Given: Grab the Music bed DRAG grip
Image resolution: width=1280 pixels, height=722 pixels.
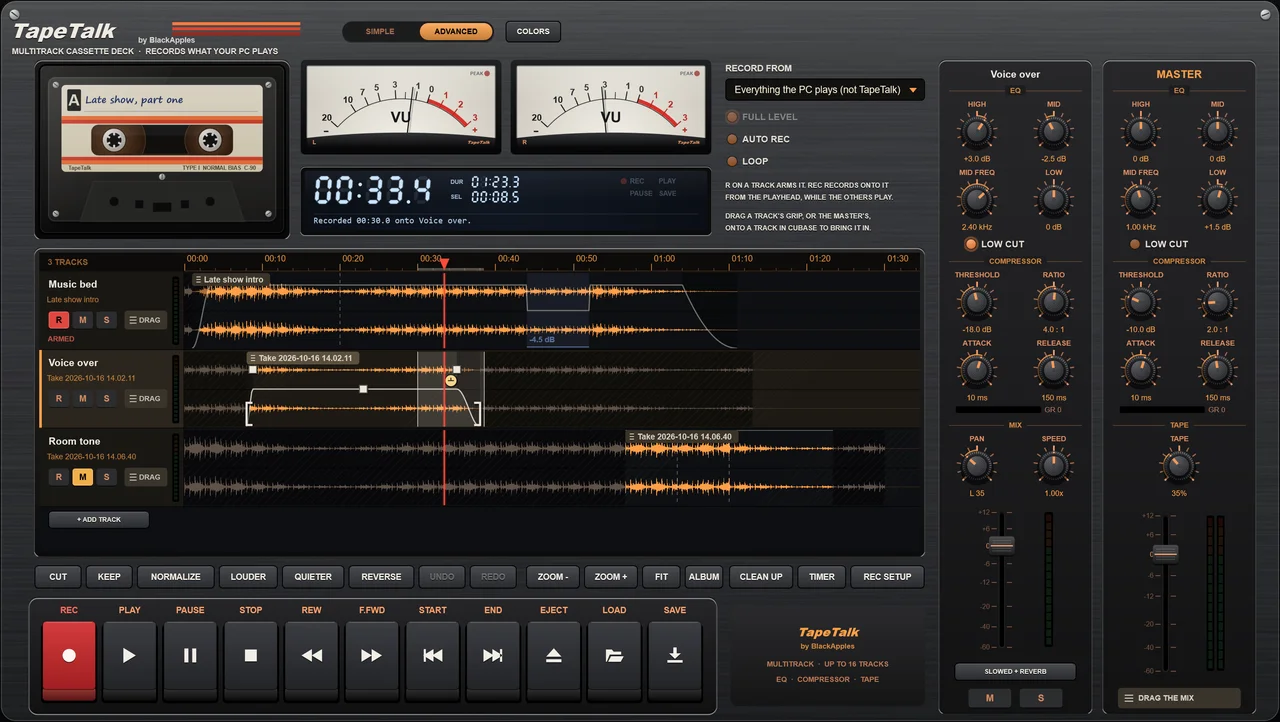Looking at the screenshot, I should tap(146, 320).
